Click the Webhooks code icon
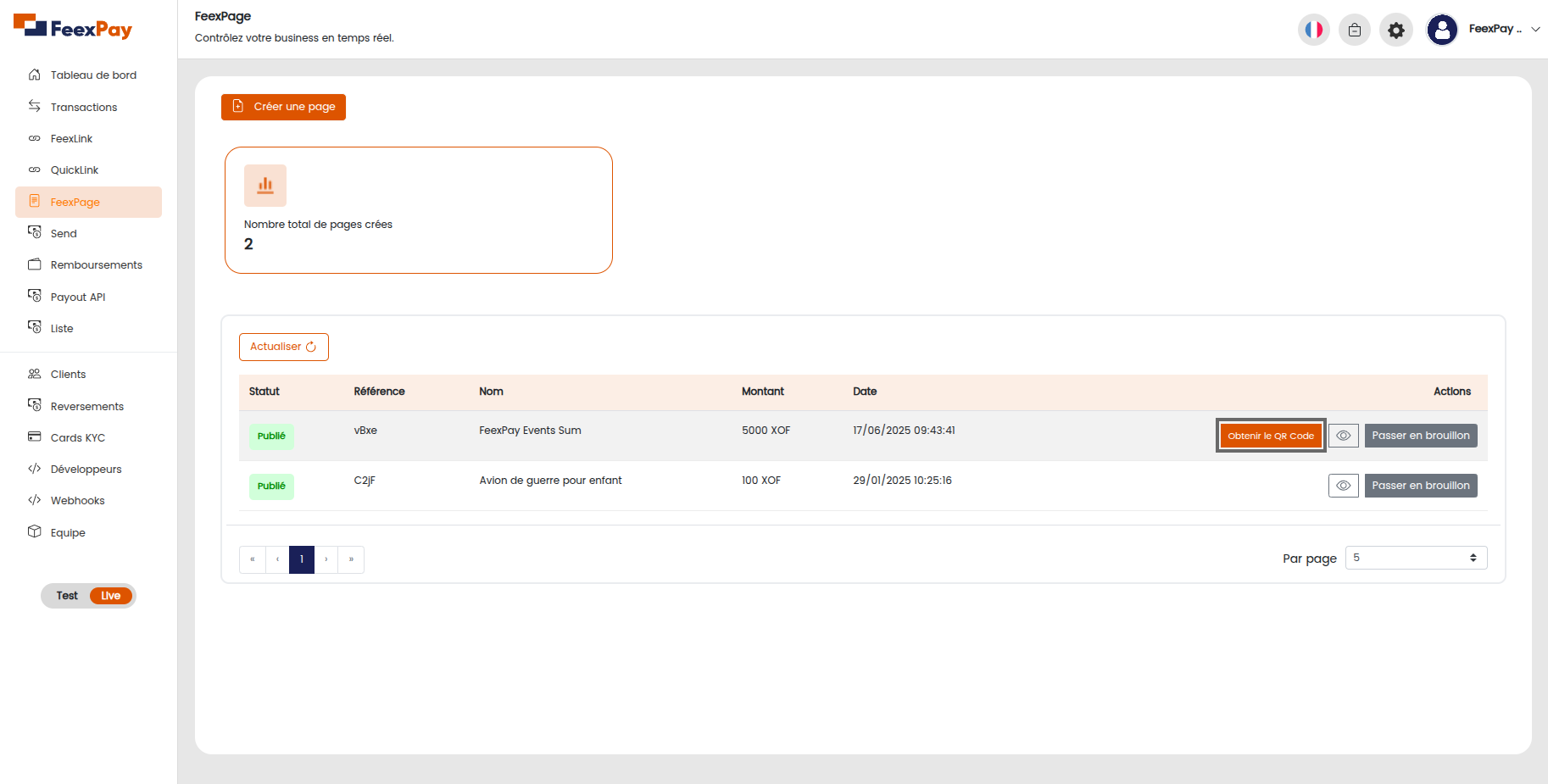Screen dimensions: 1548x784 click(x=35, y=500)
